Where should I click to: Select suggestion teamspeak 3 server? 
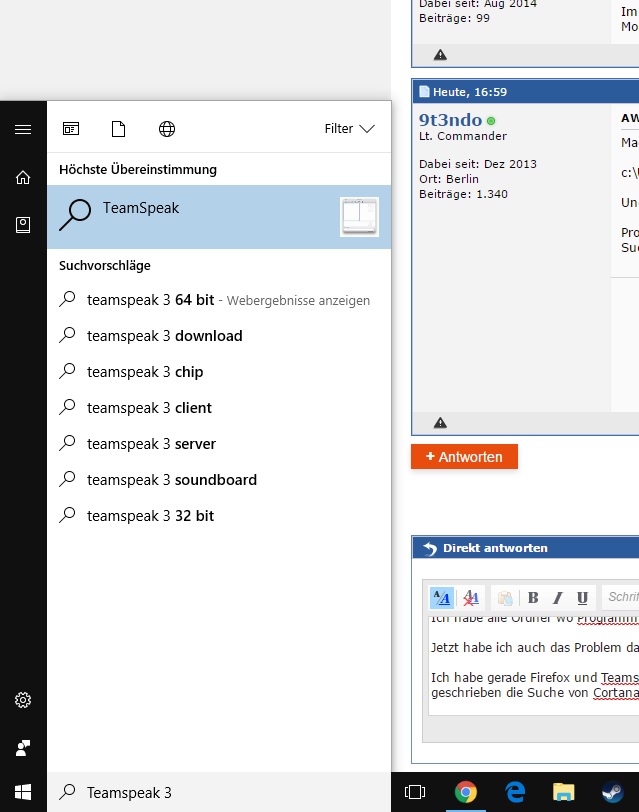click(219, 444)
